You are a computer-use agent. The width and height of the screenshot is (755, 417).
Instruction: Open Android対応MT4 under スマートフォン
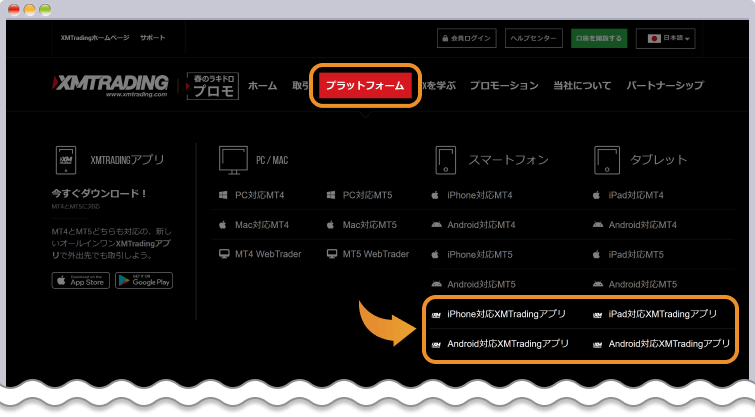(x=481, y=225)
